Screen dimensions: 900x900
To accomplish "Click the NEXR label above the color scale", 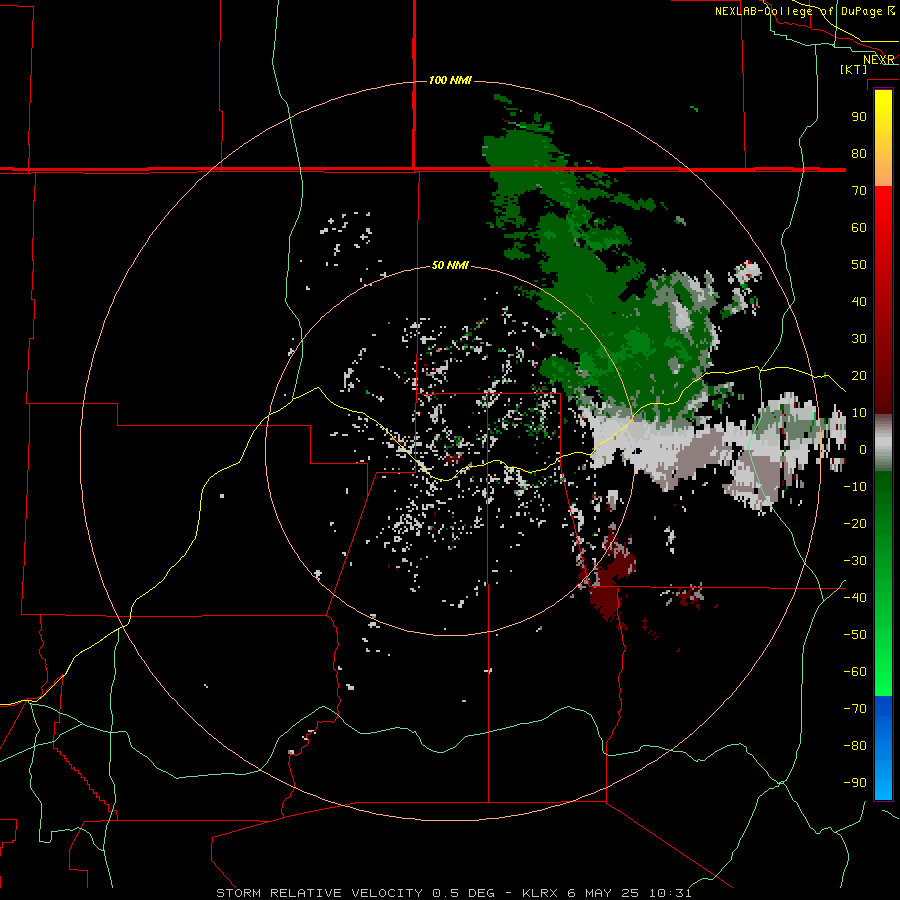I will (x=879, y=59).
